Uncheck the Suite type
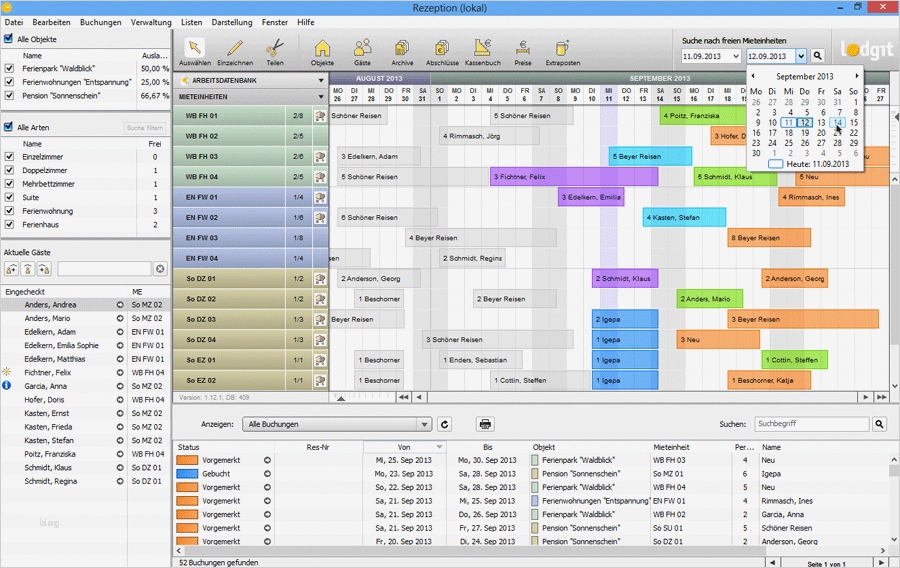The width and height of the screenshot is (900, 568). 9,197
